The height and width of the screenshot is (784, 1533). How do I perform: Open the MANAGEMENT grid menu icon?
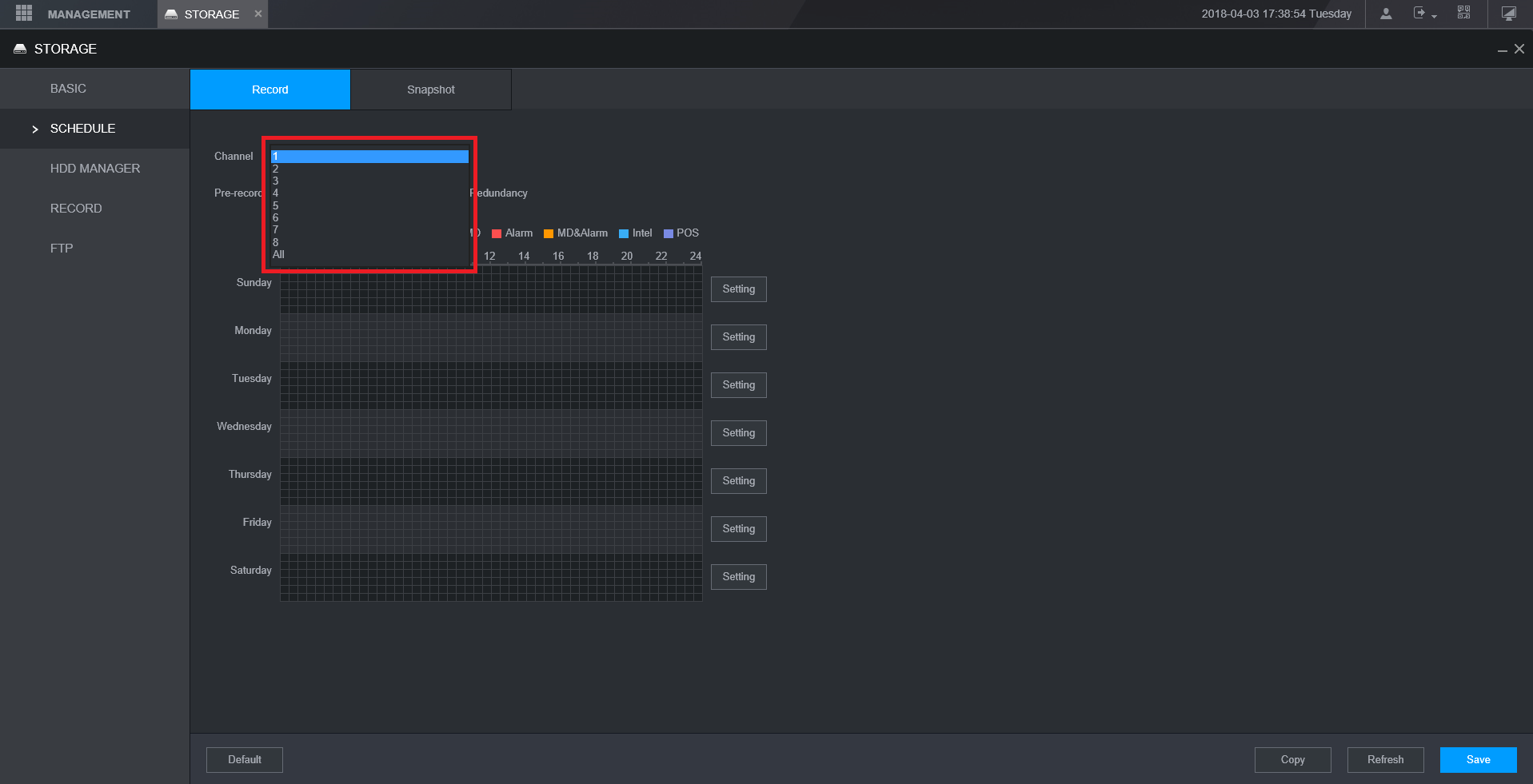(24, 14)
